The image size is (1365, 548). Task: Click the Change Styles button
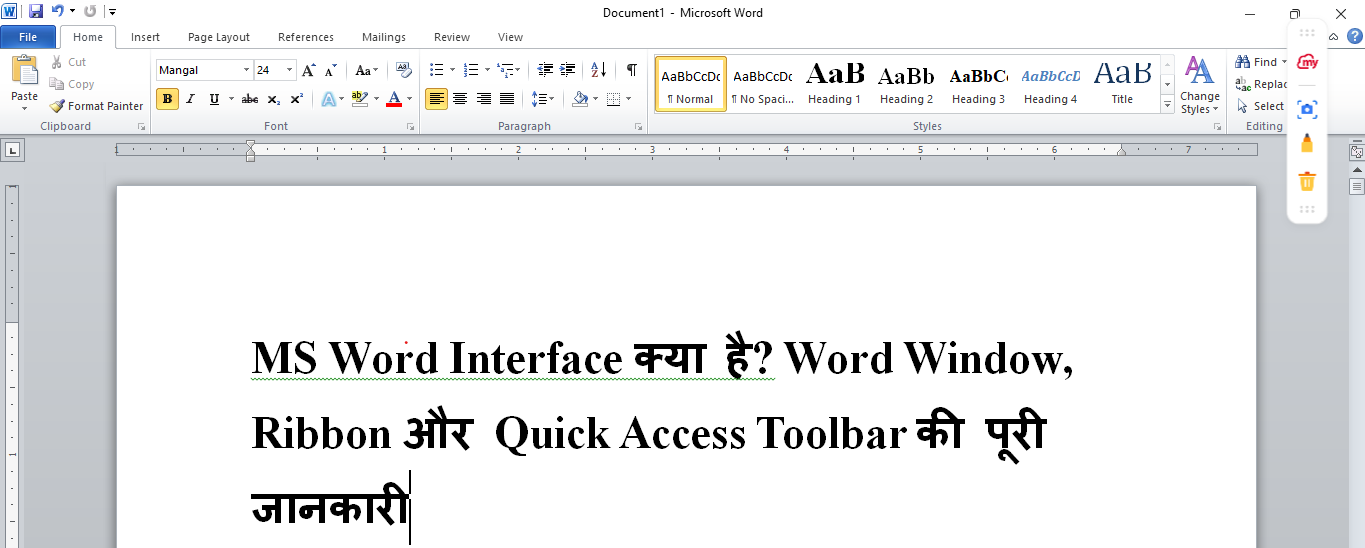pyautogui.click(x=1199, y=86)
